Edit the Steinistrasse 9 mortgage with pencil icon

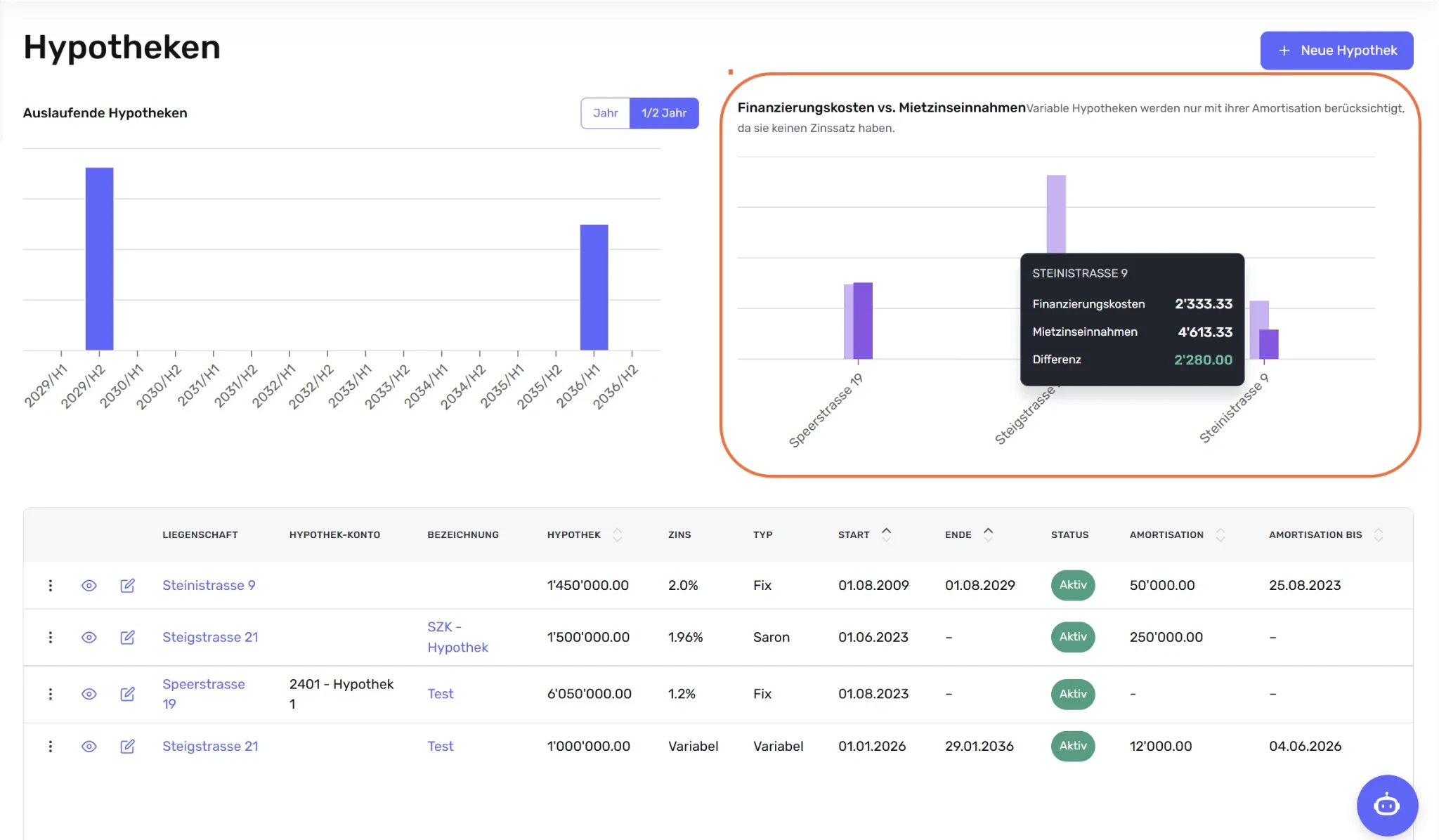(127, 585)
